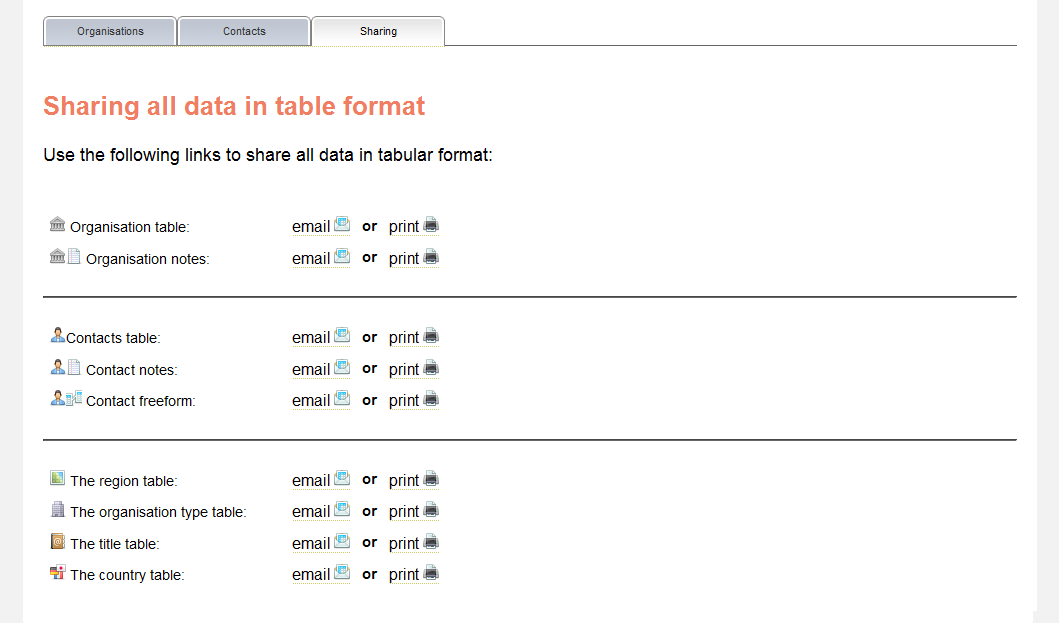Screen dimensions: 1059x623
Task: Click the bank icon beside Organisation table
Action: coord(57,224)
